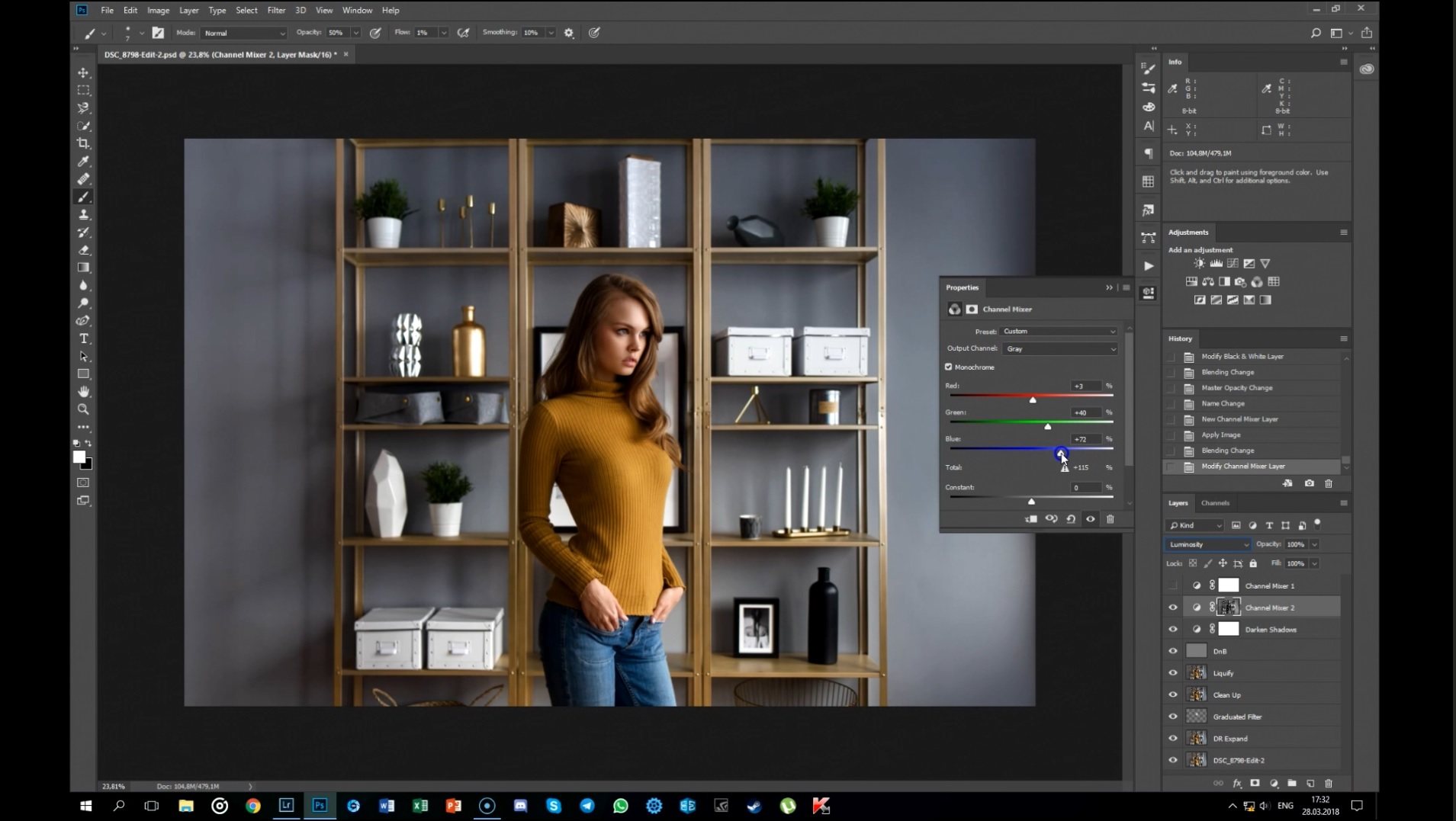Hide the Liquify layer
This screenshot has height=821, width=1456.
tap(1173, 673)
